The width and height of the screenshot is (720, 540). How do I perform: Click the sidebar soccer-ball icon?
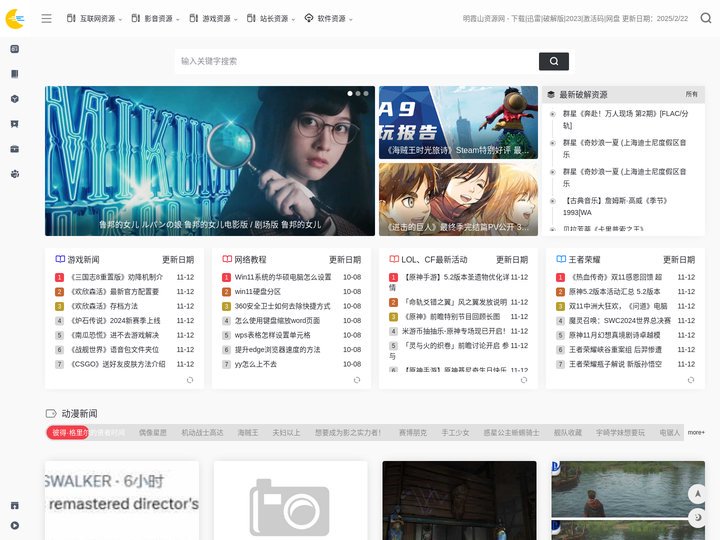15,174
